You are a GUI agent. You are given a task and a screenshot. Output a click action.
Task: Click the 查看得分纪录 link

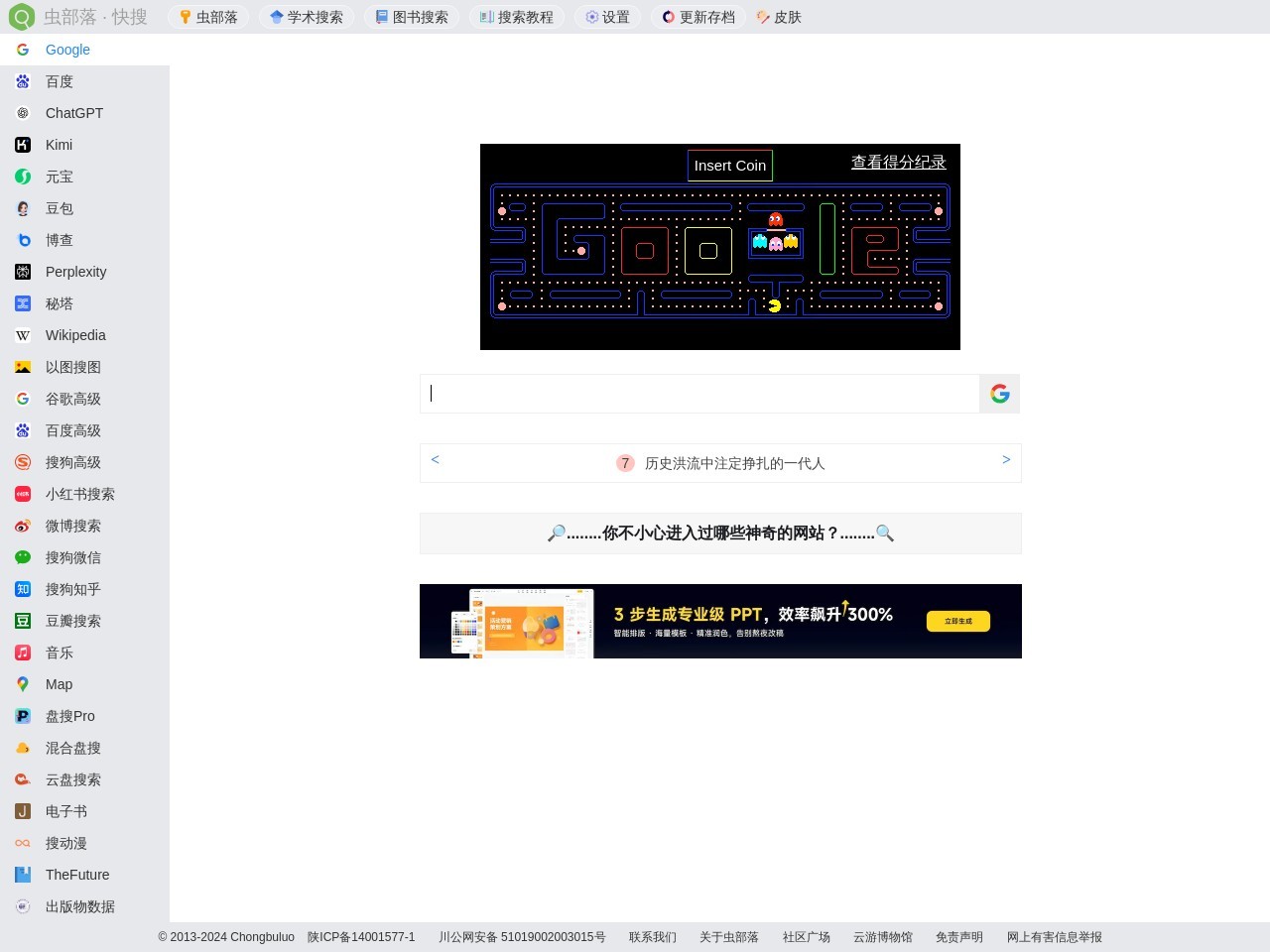899,162
